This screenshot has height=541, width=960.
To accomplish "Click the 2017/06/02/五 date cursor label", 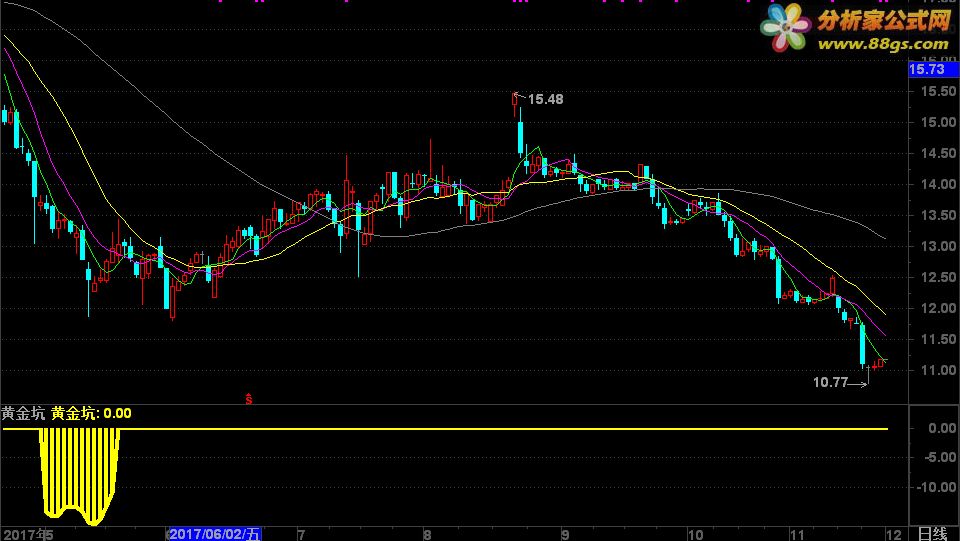I will (x=215, y=534).
